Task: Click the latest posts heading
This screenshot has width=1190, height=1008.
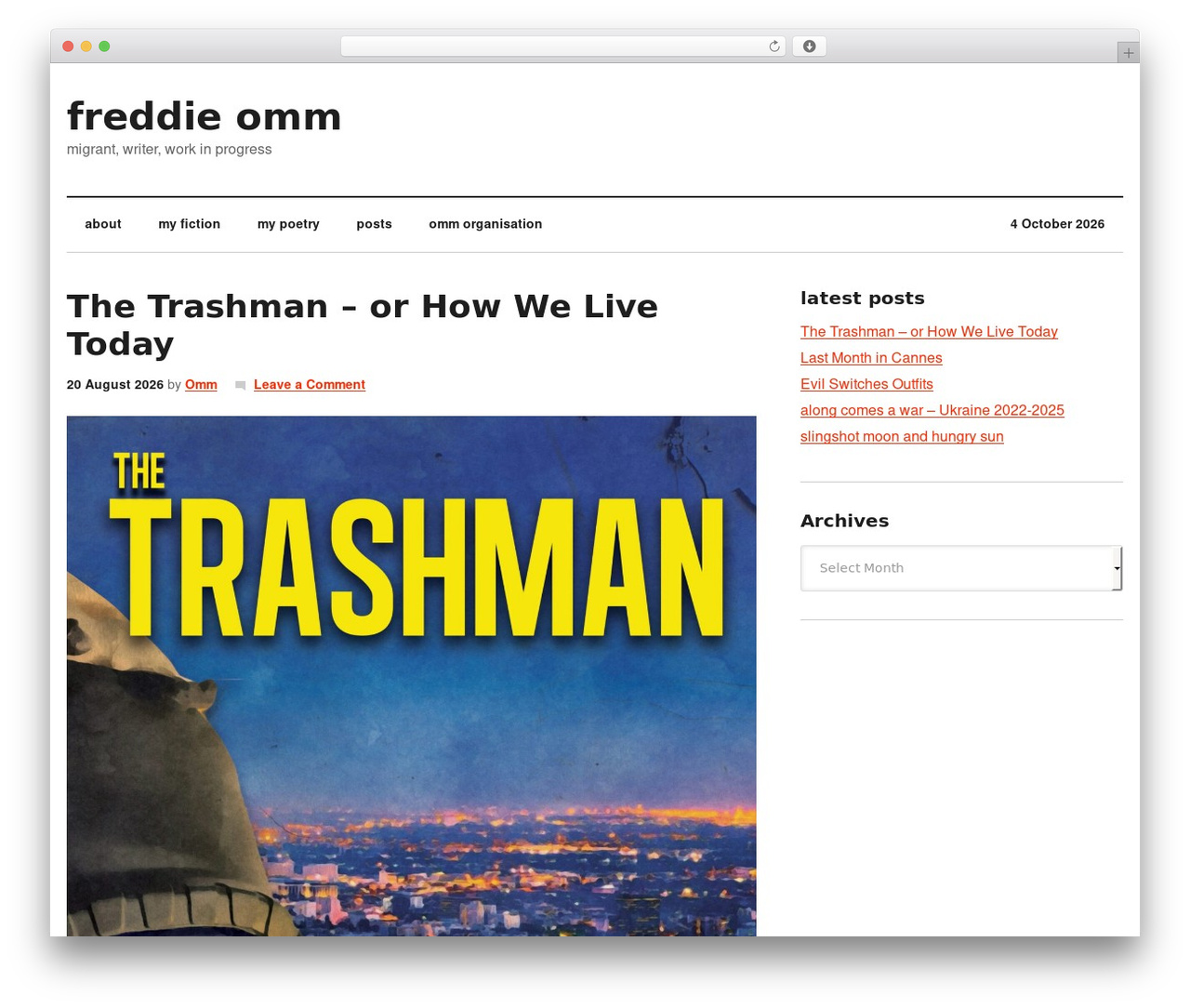Action: (863, 298)
